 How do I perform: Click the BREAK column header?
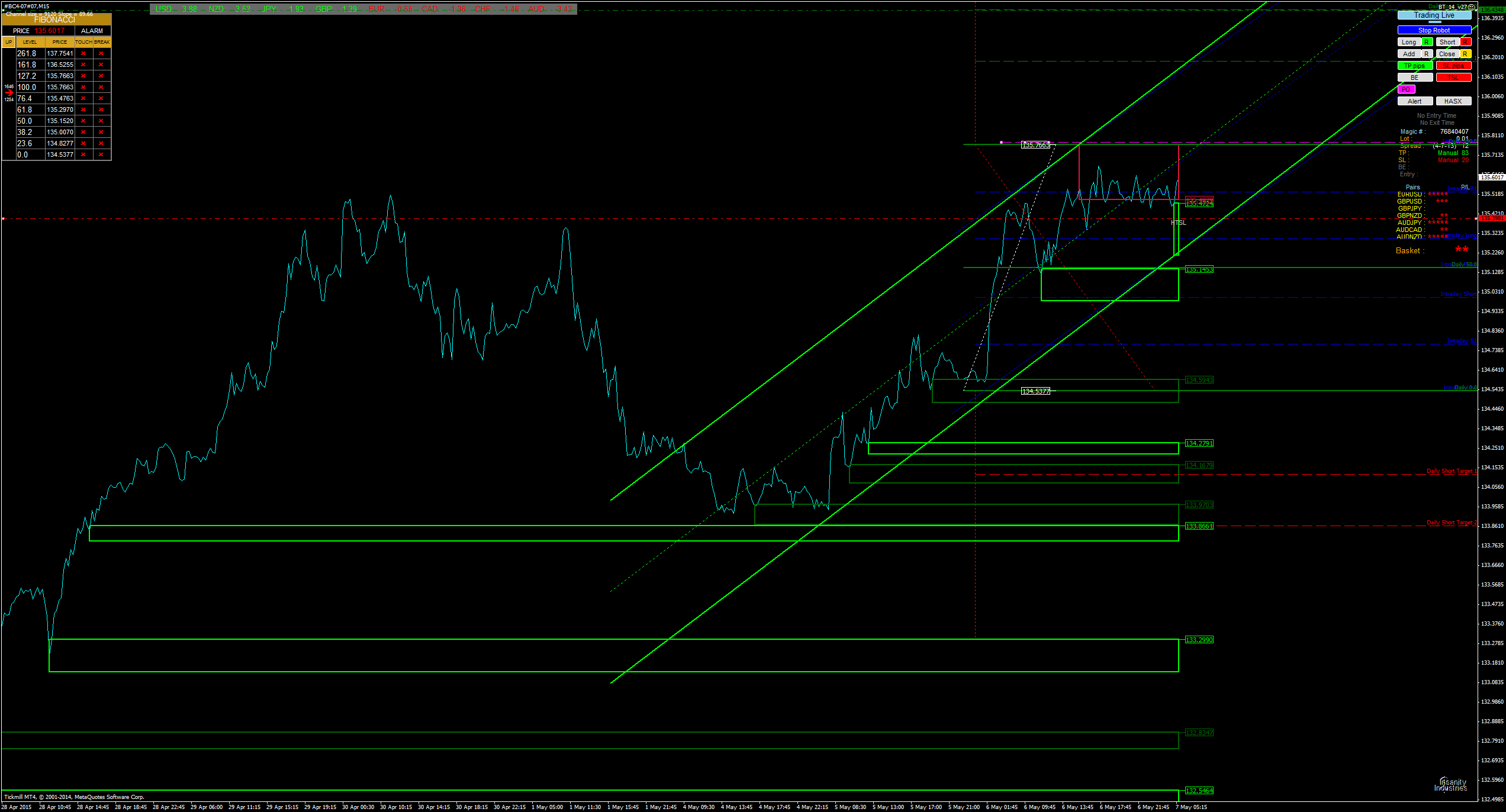pyautogui.click(x=102, y=42)
